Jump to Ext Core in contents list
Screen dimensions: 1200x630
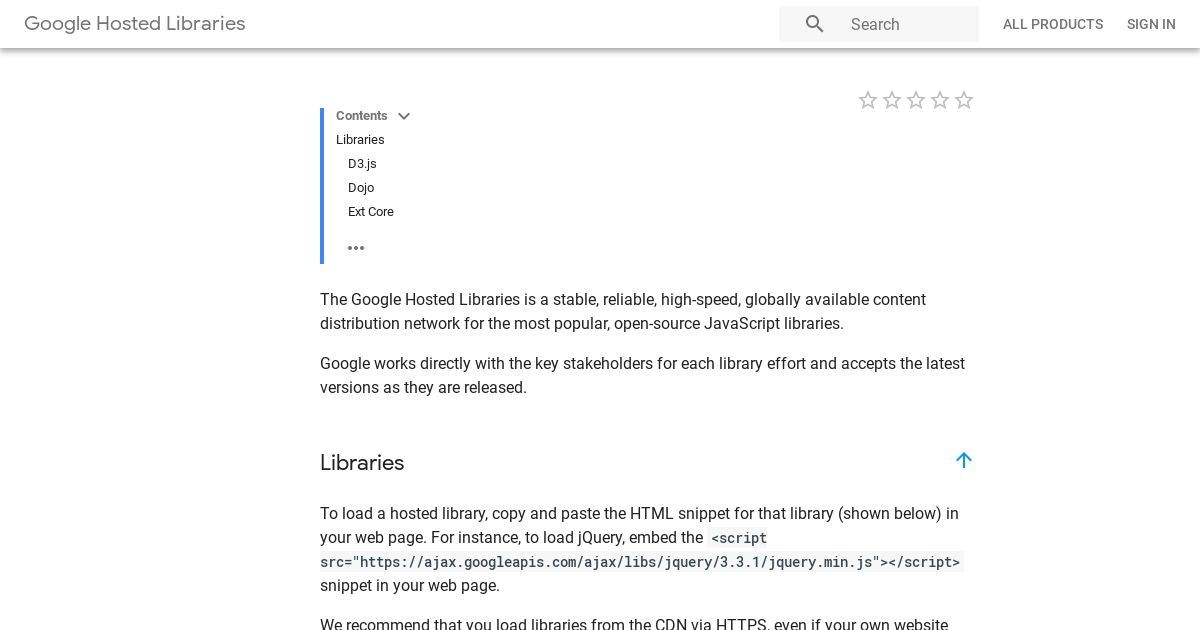click(371, 212)
